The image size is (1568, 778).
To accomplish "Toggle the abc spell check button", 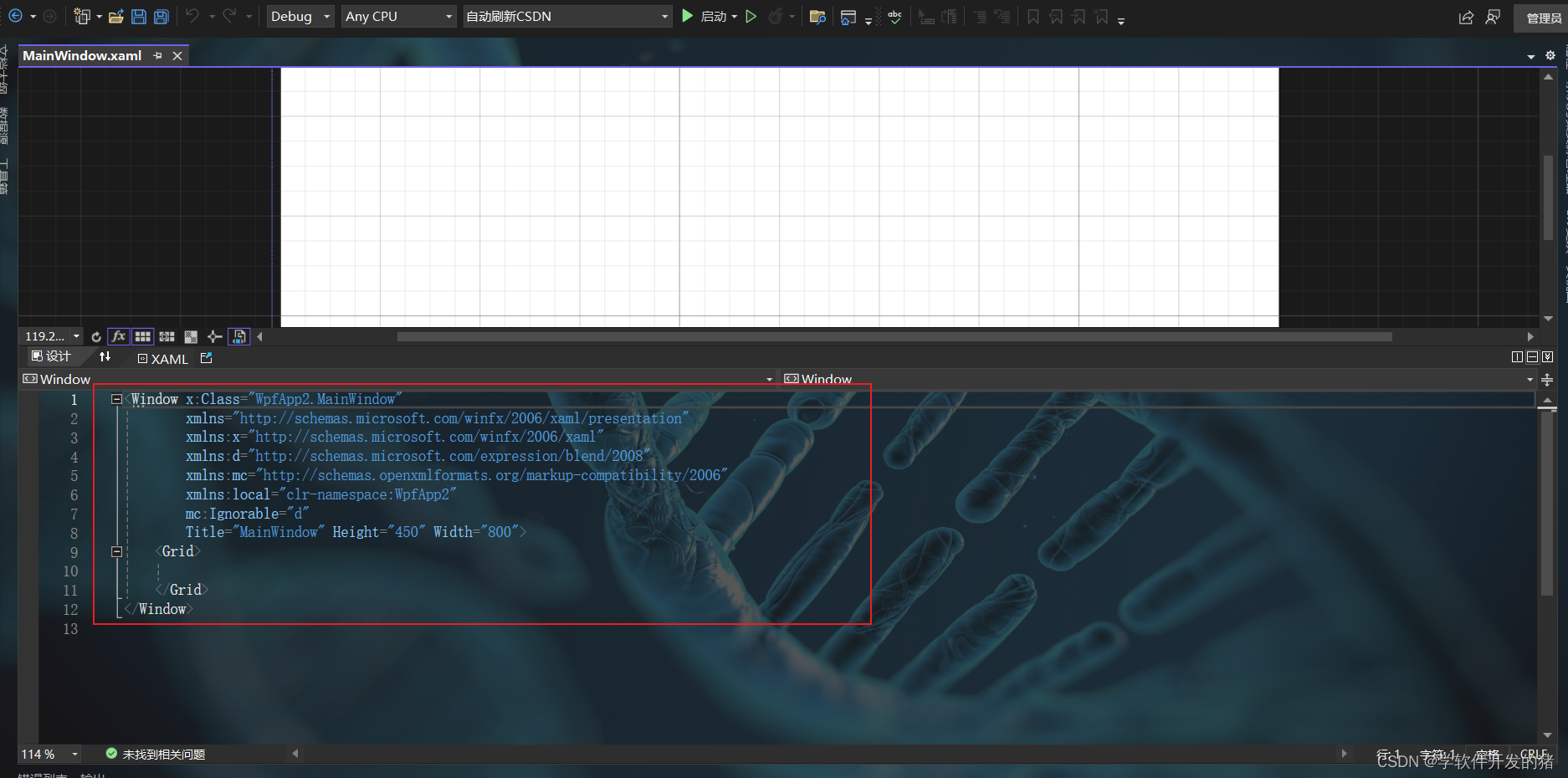I will pyautogui.click(x=894, y=16).
